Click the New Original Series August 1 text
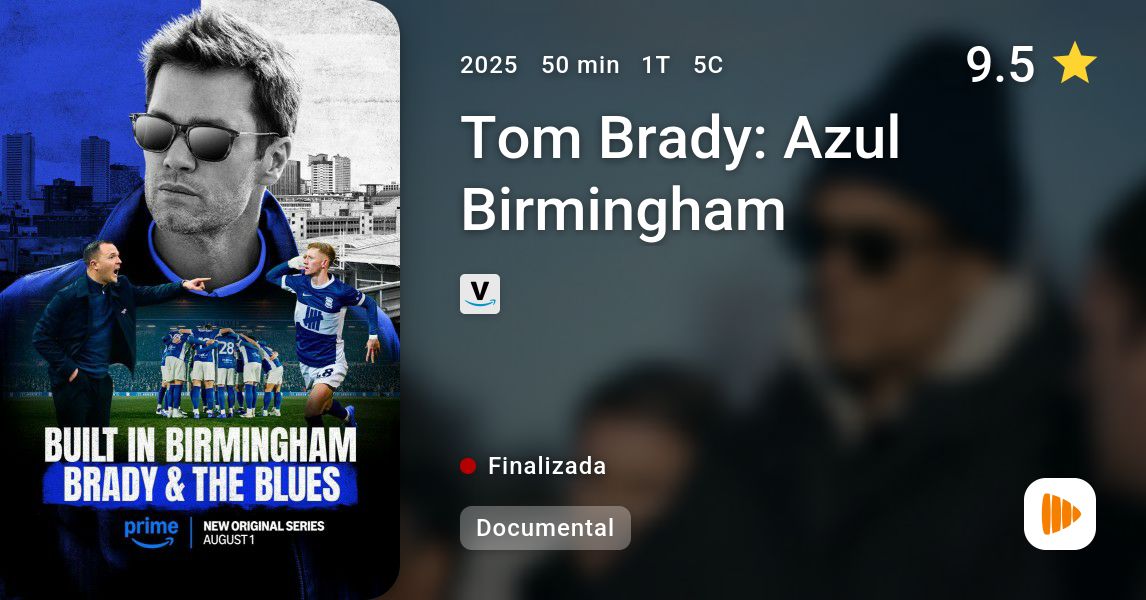 (263, 533)
